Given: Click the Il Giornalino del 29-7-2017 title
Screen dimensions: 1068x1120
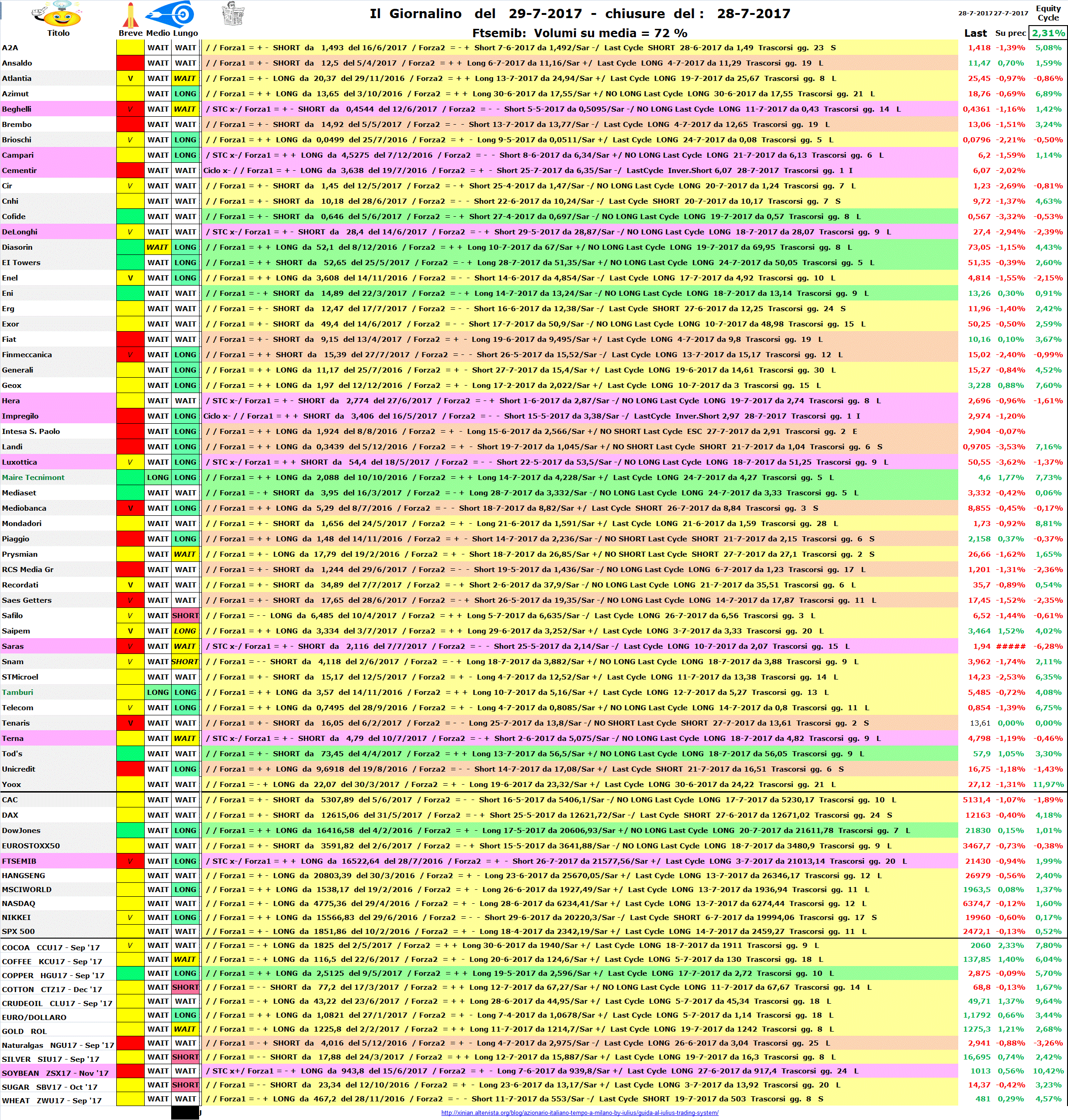Looking at the screenshot, I should (580, 13).
